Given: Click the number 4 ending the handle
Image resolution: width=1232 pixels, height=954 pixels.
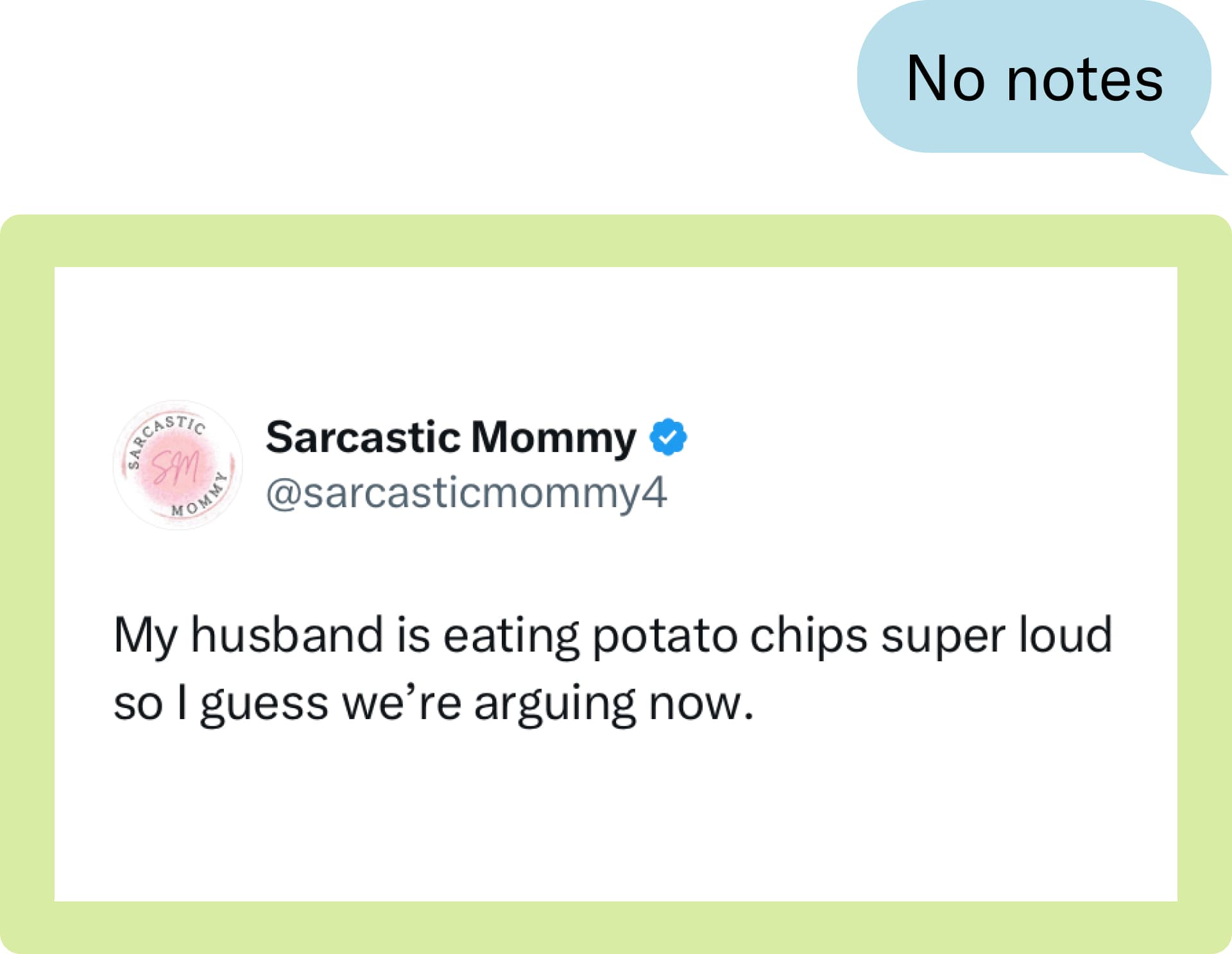Looking at the screenshot, I should 654,493.
